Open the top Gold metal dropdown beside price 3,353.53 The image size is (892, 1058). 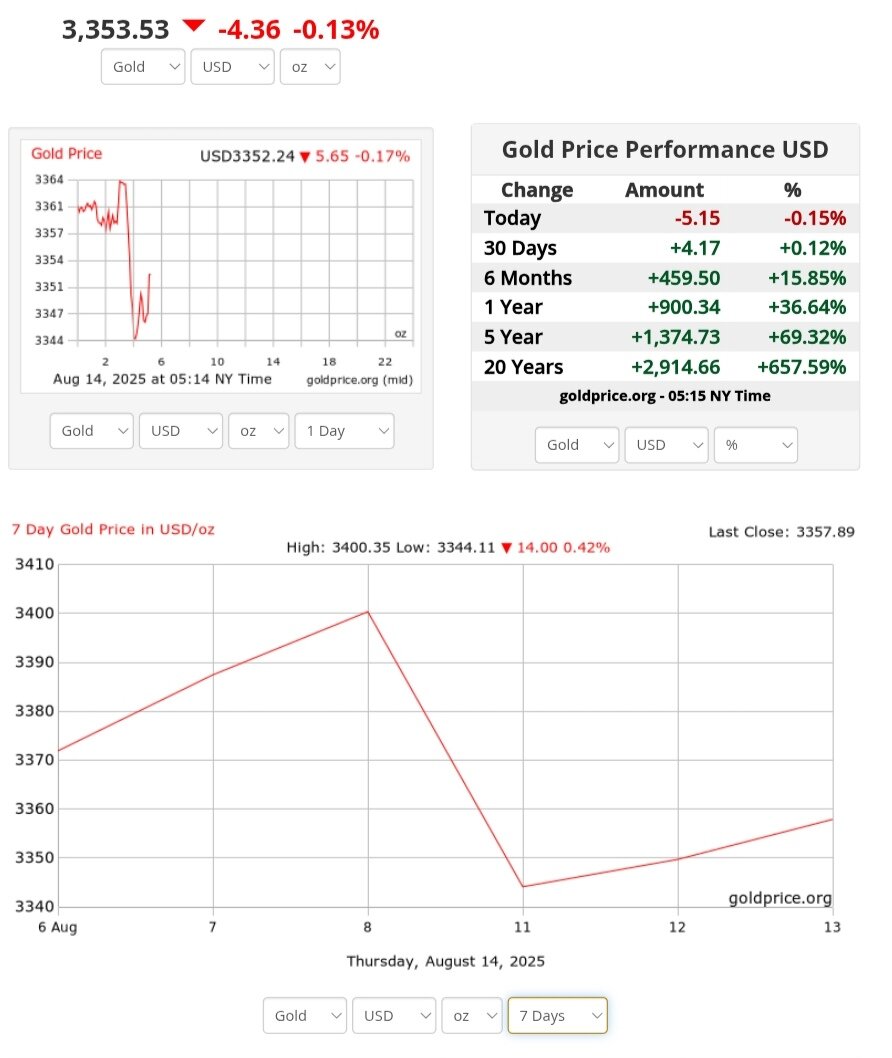143,67
